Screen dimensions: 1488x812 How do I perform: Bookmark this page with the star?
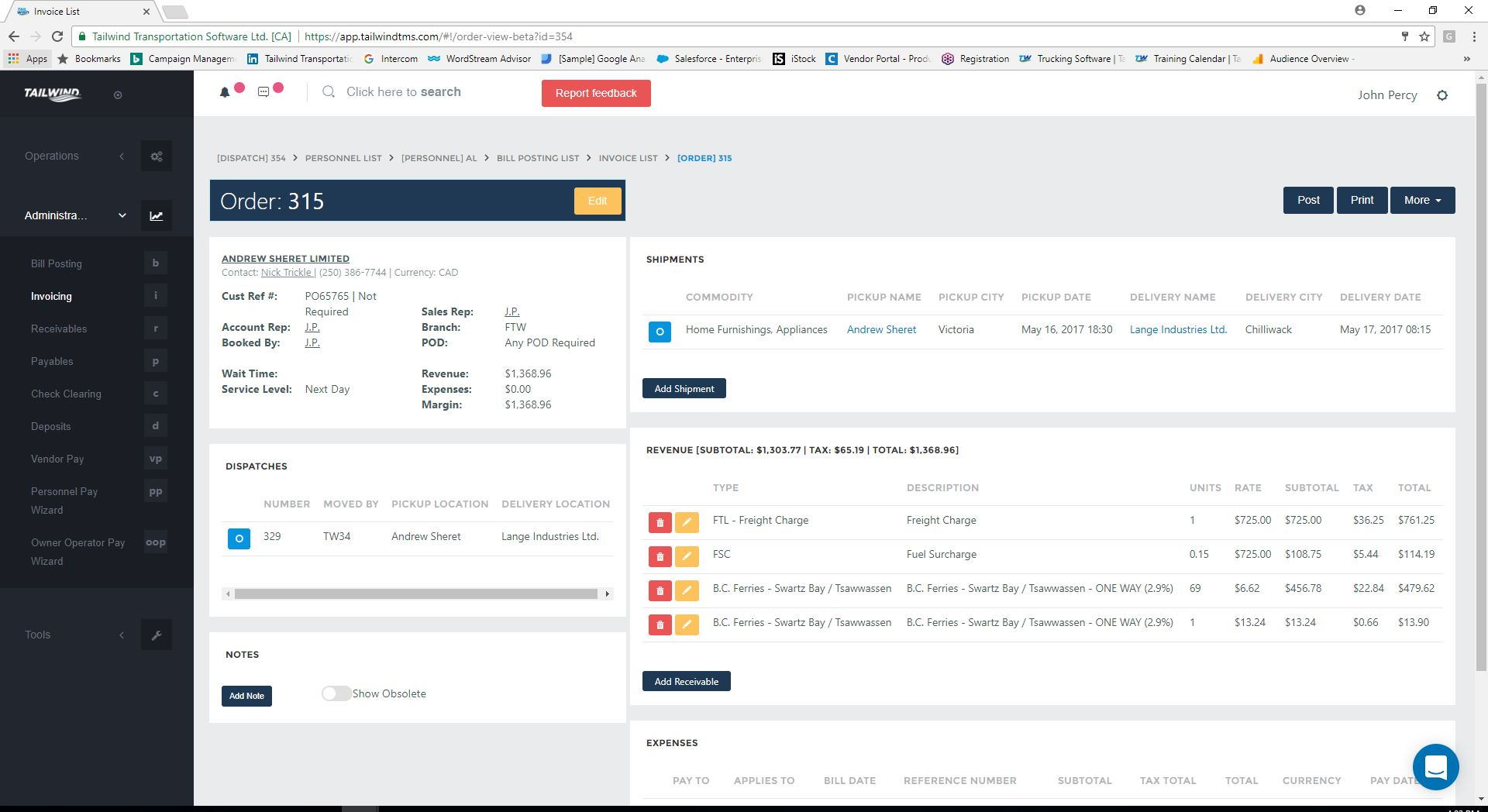pyautogui.click(x=1424, y=36)
